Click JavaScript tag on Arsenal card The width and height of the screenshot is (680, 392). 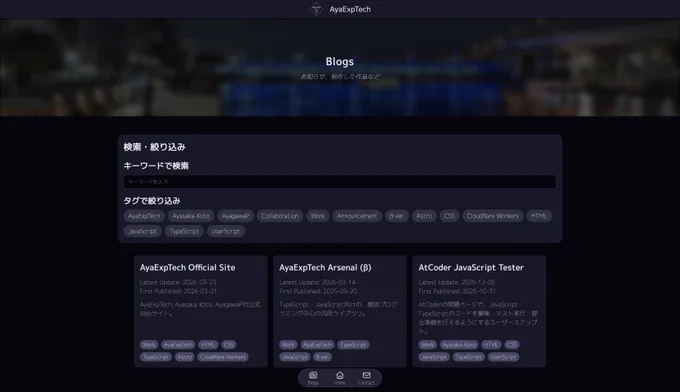(294, 357)
